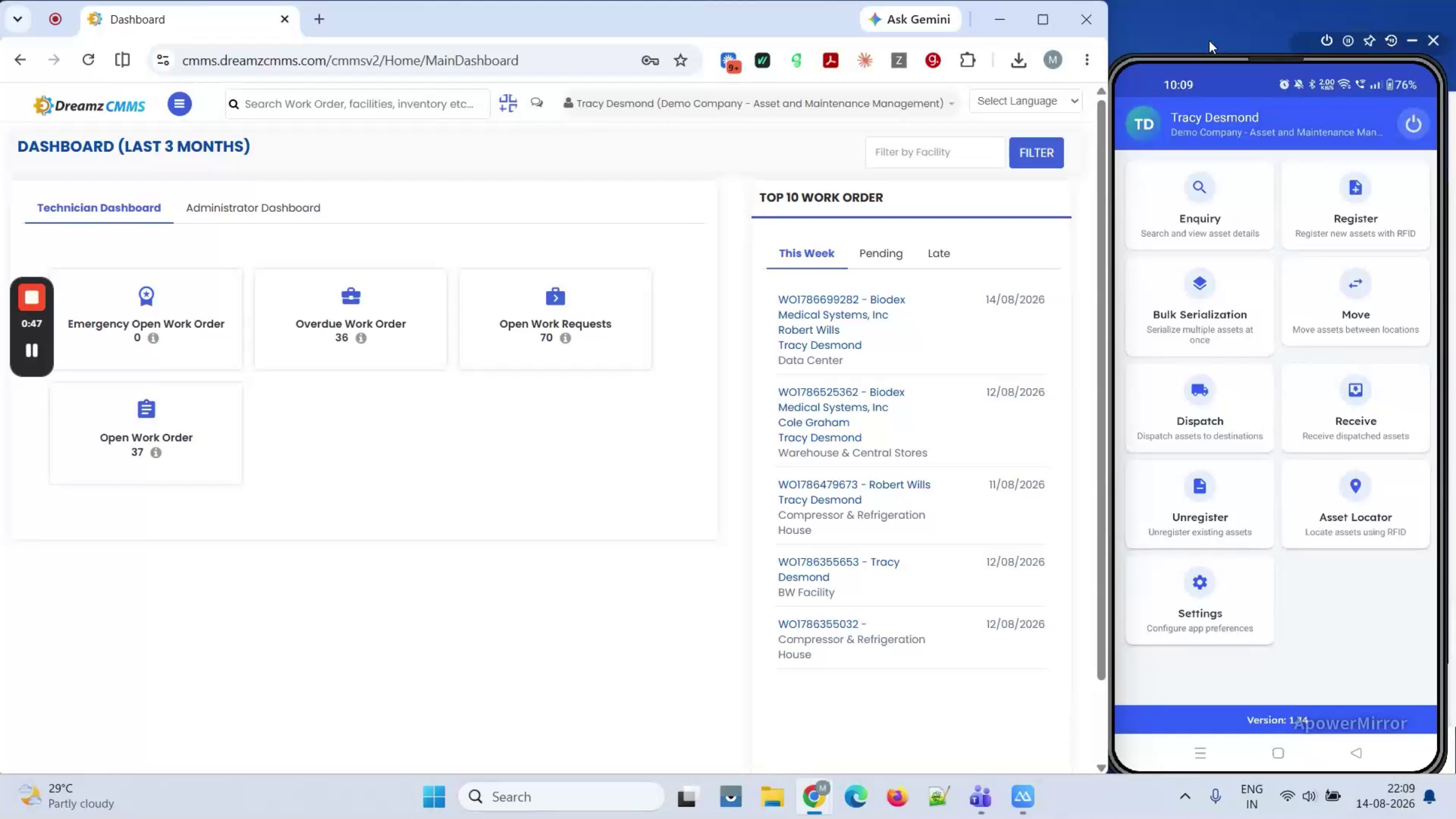Click info icon under Emergency Open Work Order
Image resolution: width=1456 pixels, height=819 pixels.
tap(153, 339)
